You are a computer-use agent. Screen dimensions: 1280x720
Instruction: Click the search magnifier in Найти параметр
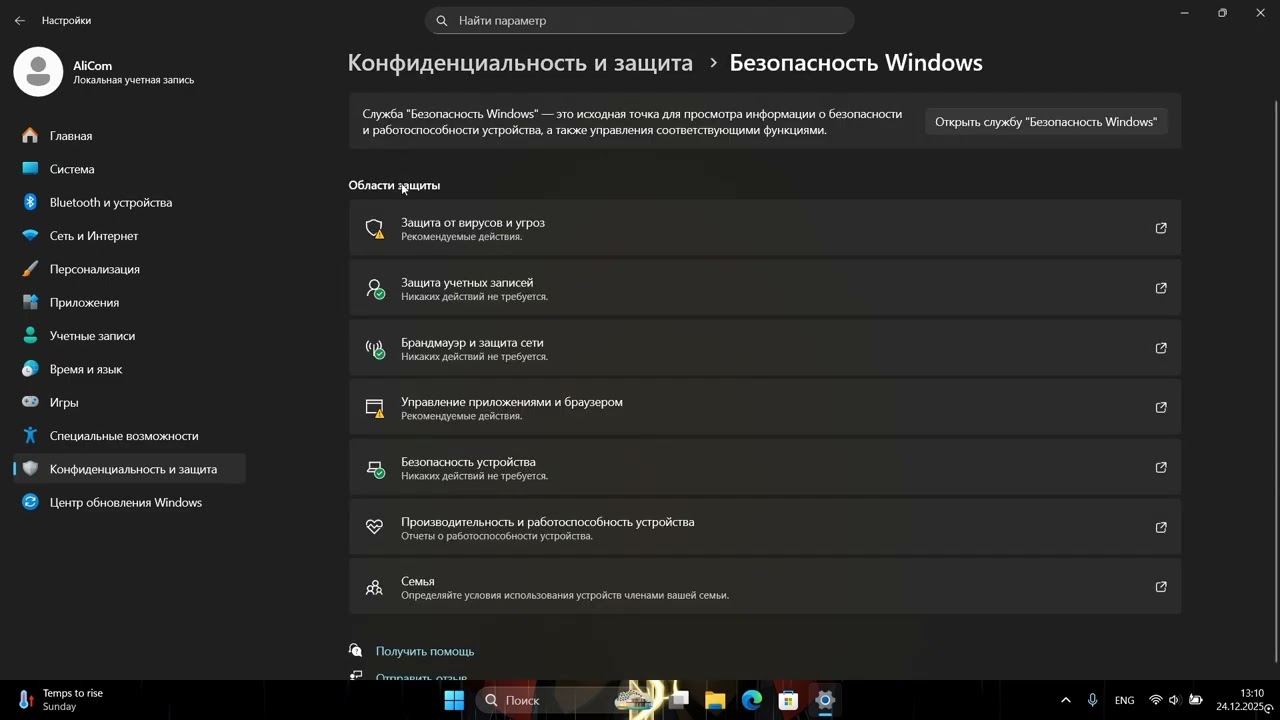pyautogui.click(x=442, y=20)
